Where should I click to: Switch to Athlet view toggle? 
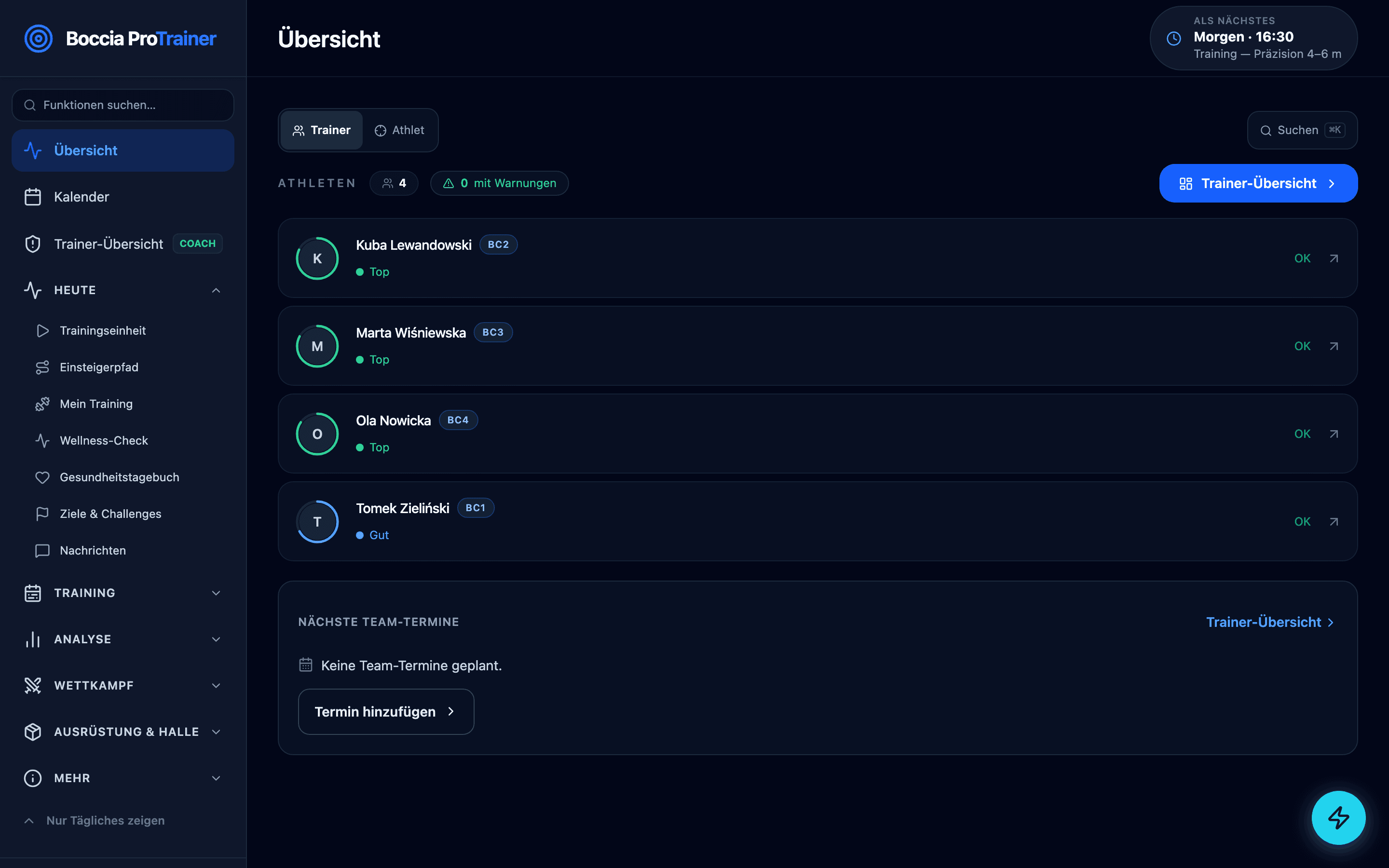click(399, 130)
